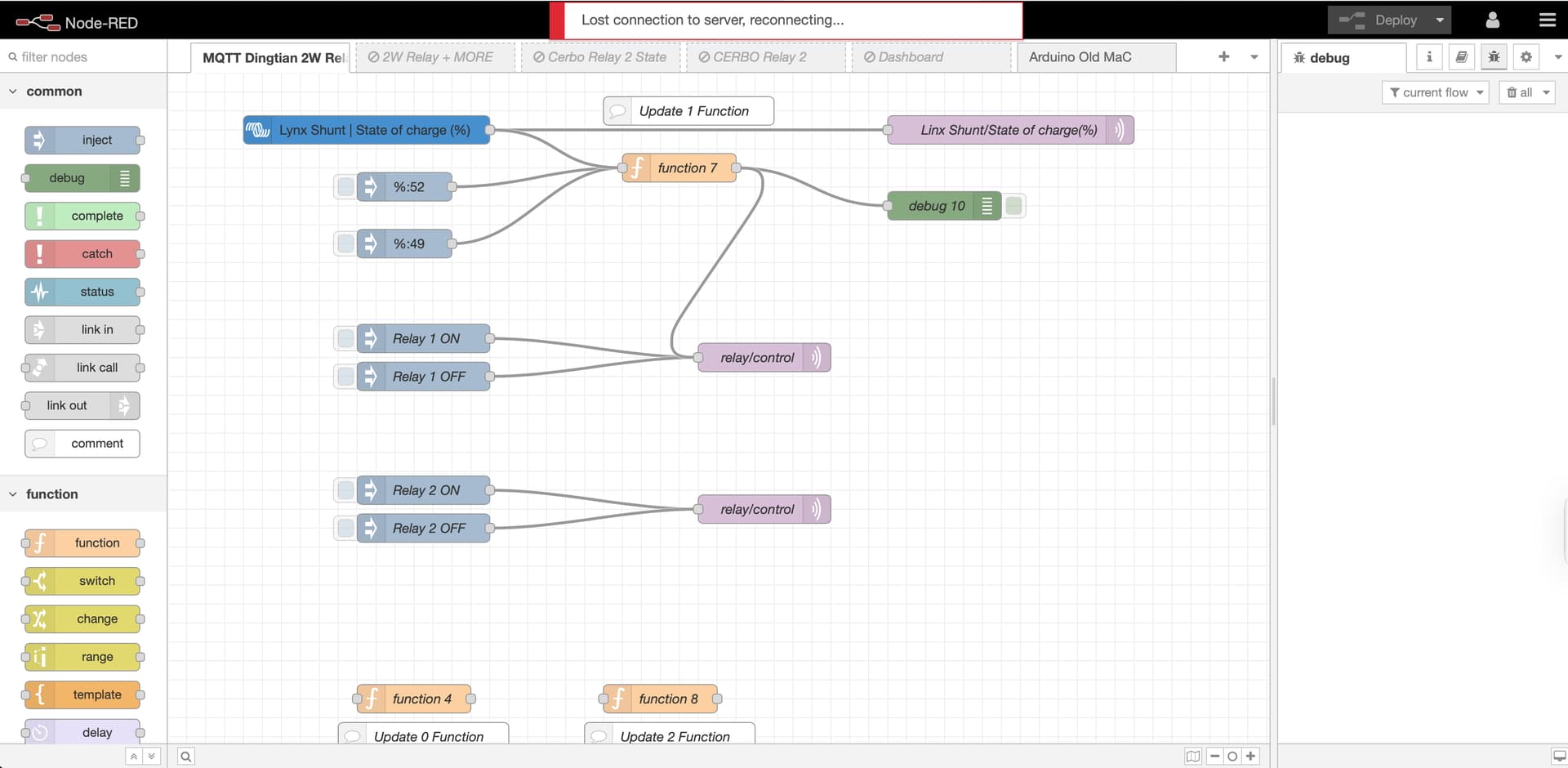The width and height of the screenshot is (1568, 768).
Task: Trigger the %:52 inject node button
Action: pyautogui.click(x=345, y=187)
